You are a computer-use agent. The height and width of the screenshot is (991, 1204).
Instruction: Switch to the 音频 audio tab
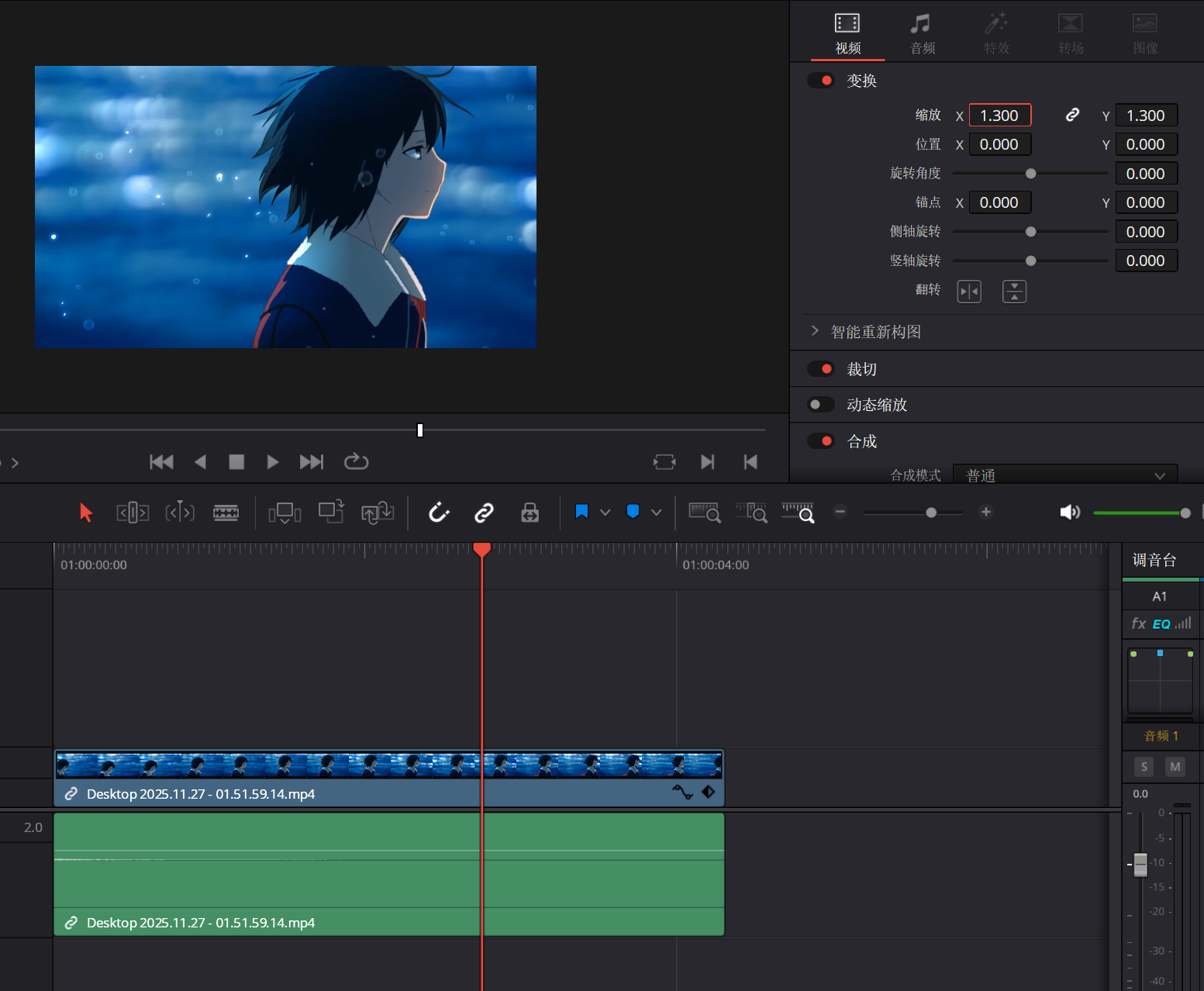click(x=922, y=35)
